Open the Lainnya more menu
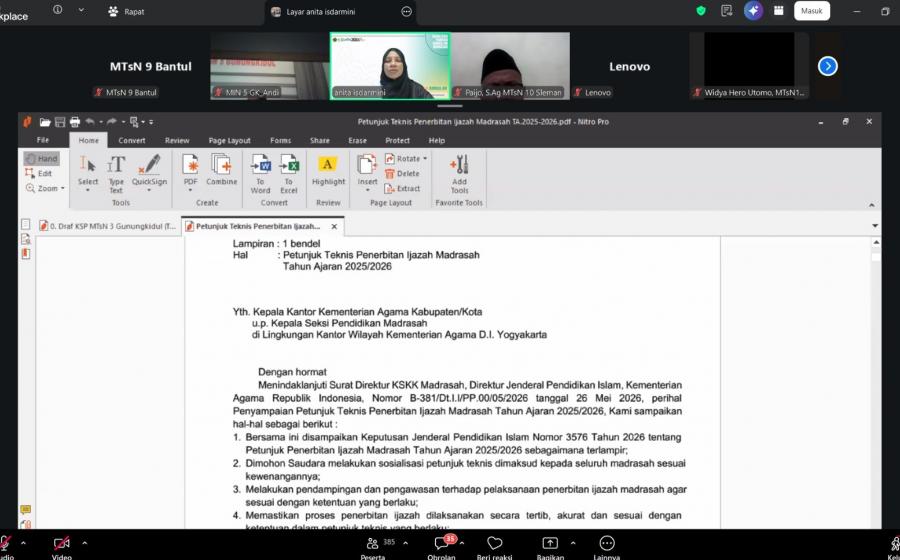 607,547
